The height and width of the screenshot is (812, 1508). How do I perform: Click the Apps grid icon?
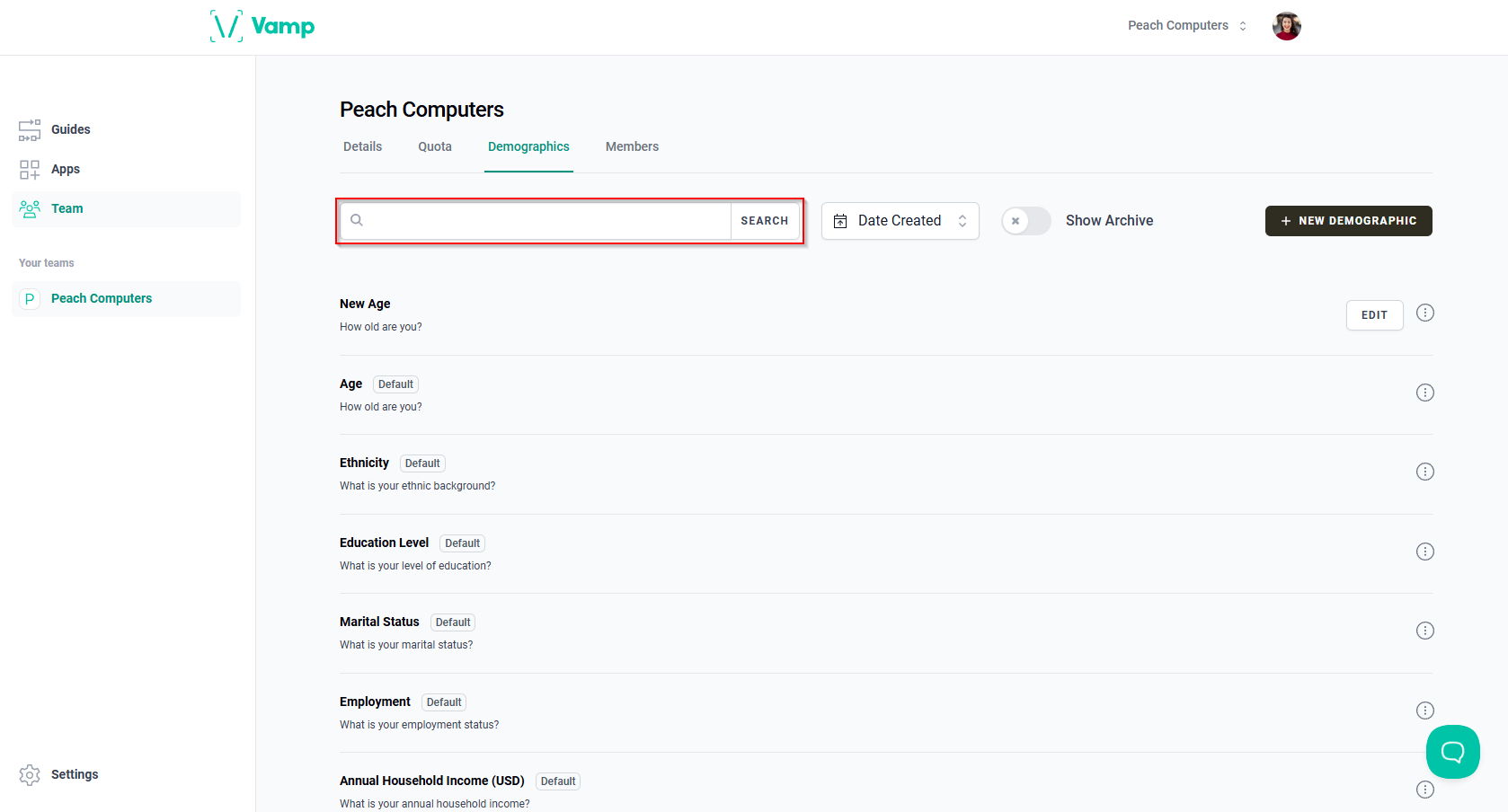click(x=30, y=170)
